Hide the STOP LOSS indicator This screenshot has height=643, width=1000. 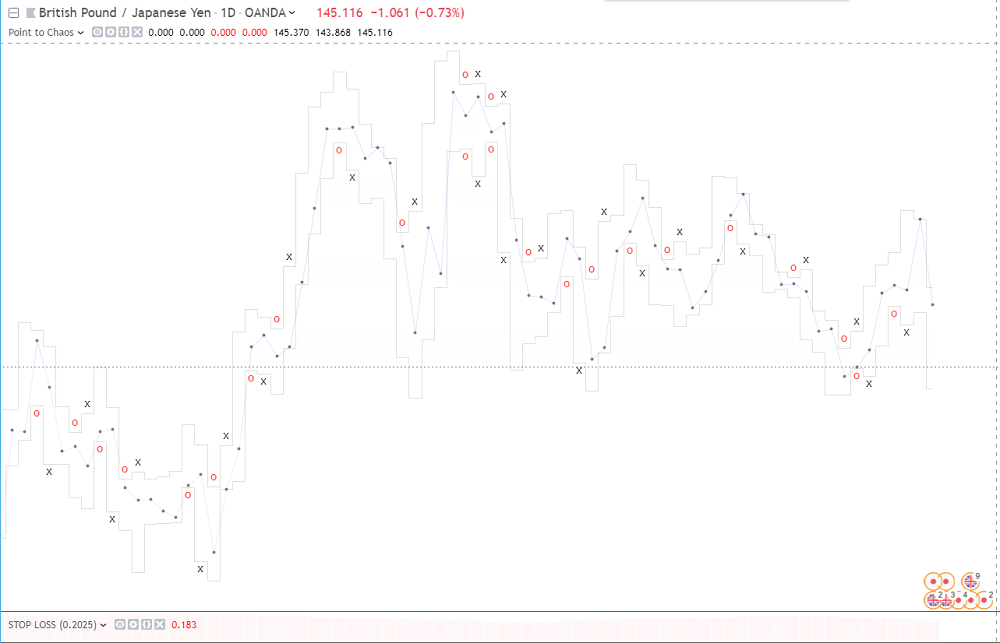pyautogui.click(x=119, y=625)
